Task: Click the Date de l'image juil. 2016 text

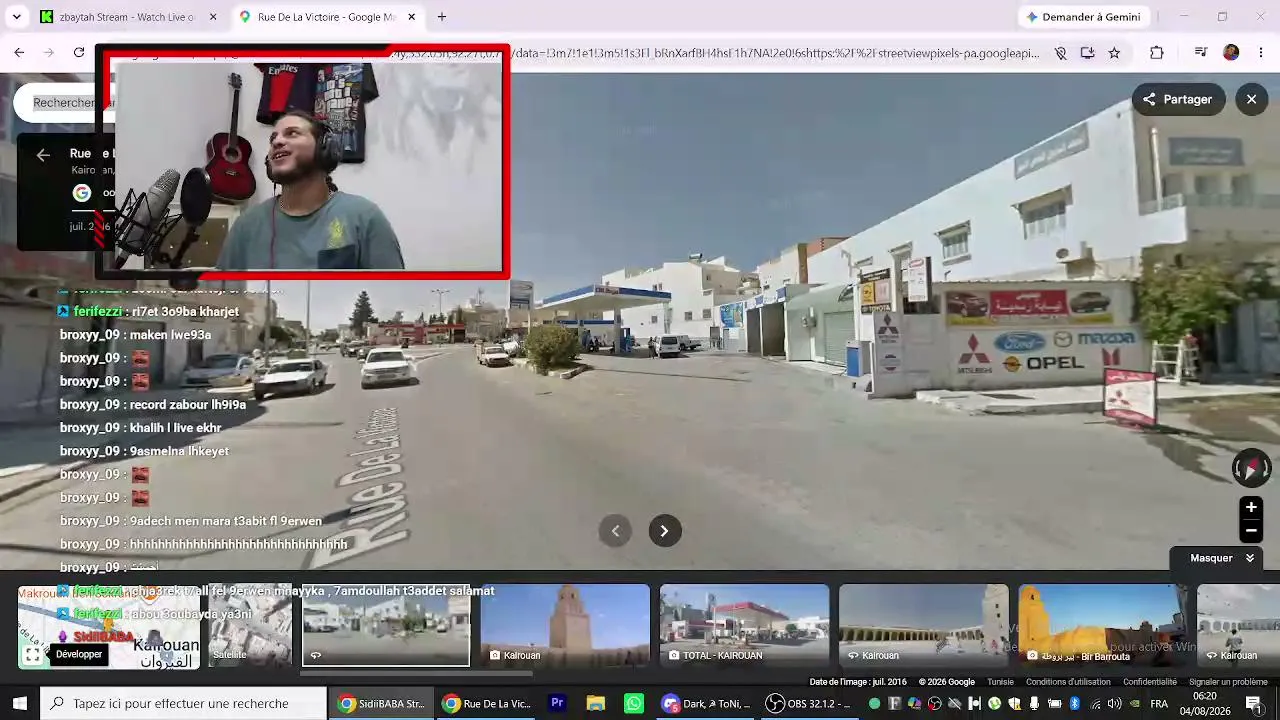Action: (x=858, y=682)
